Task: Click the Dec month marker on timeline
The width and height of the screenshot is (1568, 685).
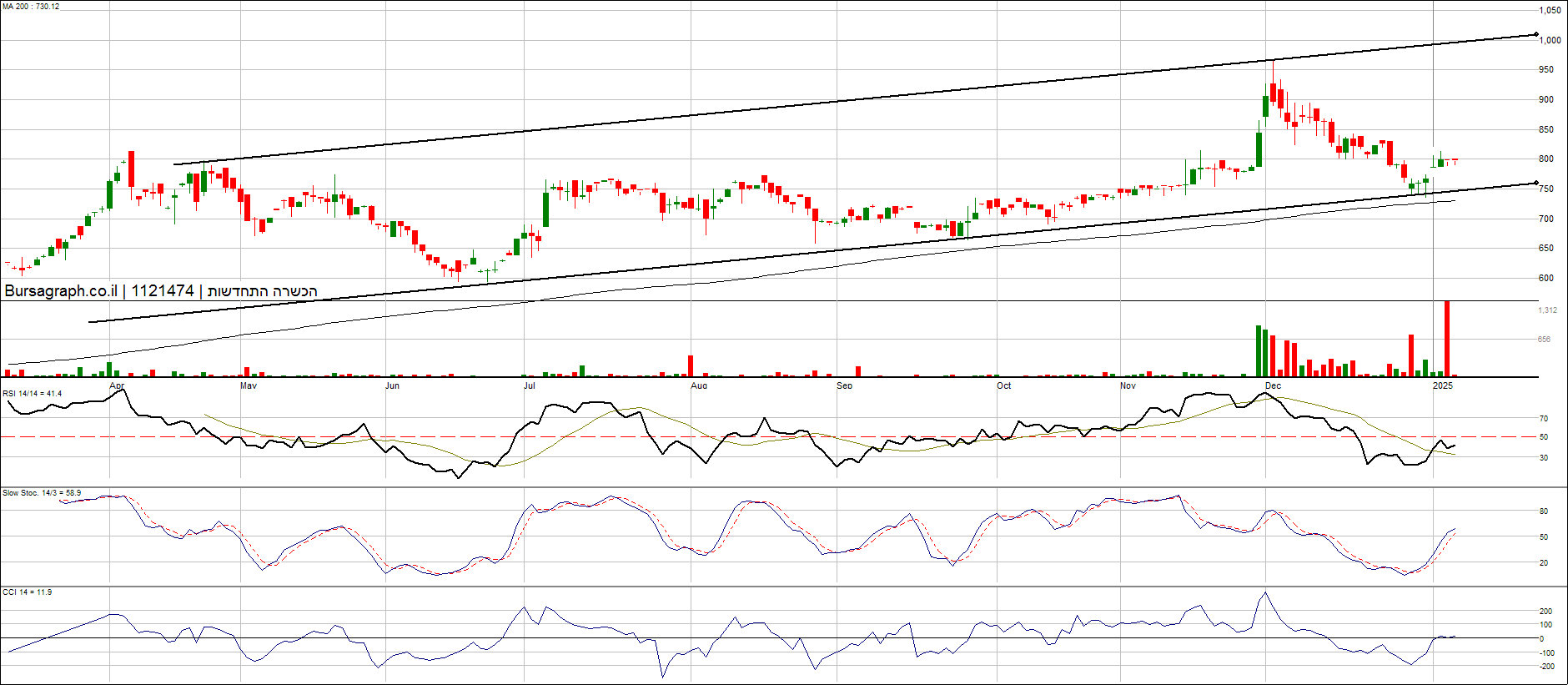Action: click(1273, 385)
